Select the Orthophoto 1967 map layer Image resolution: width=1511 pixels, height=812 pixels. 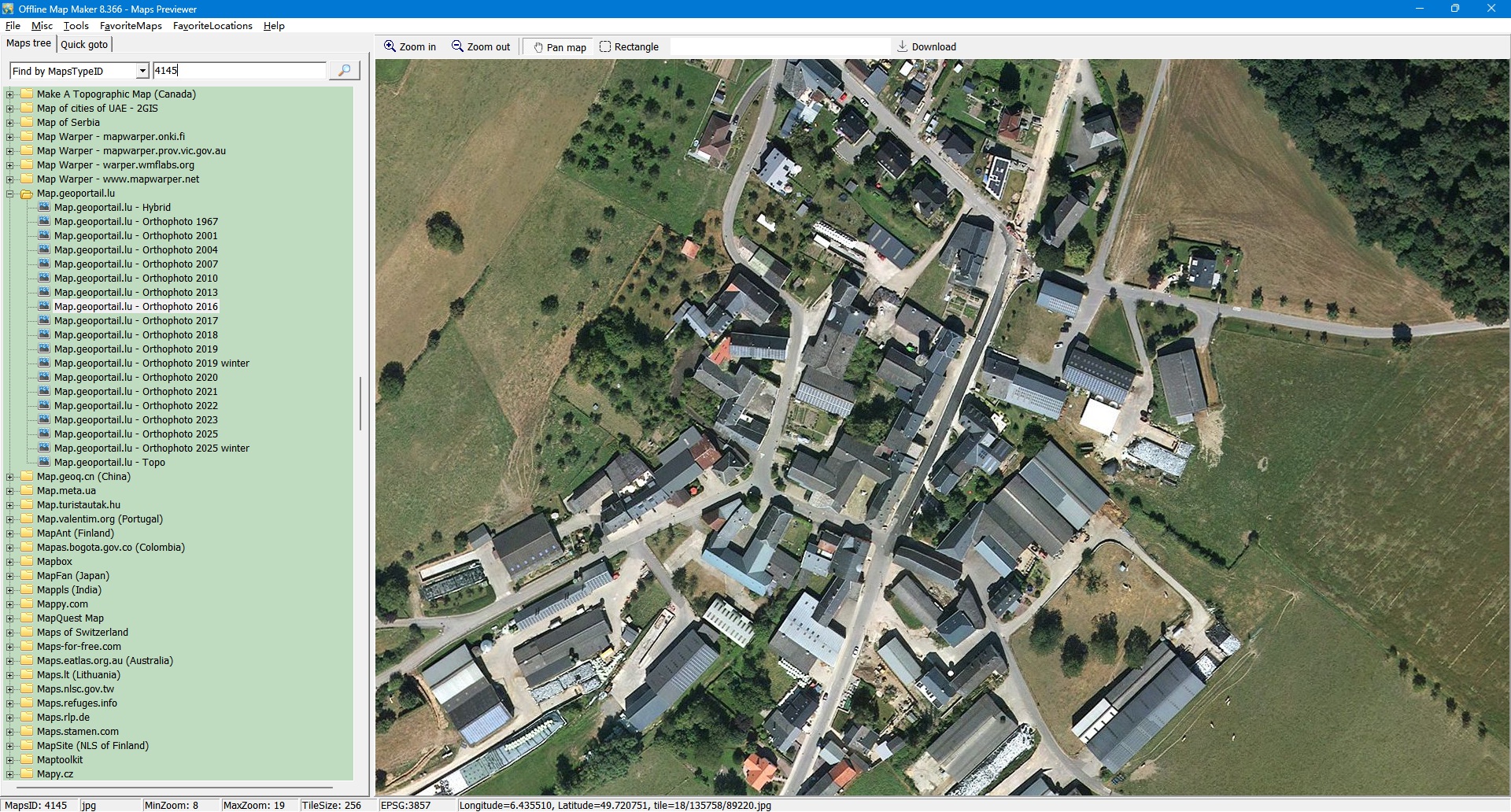[x=135, y=222]
